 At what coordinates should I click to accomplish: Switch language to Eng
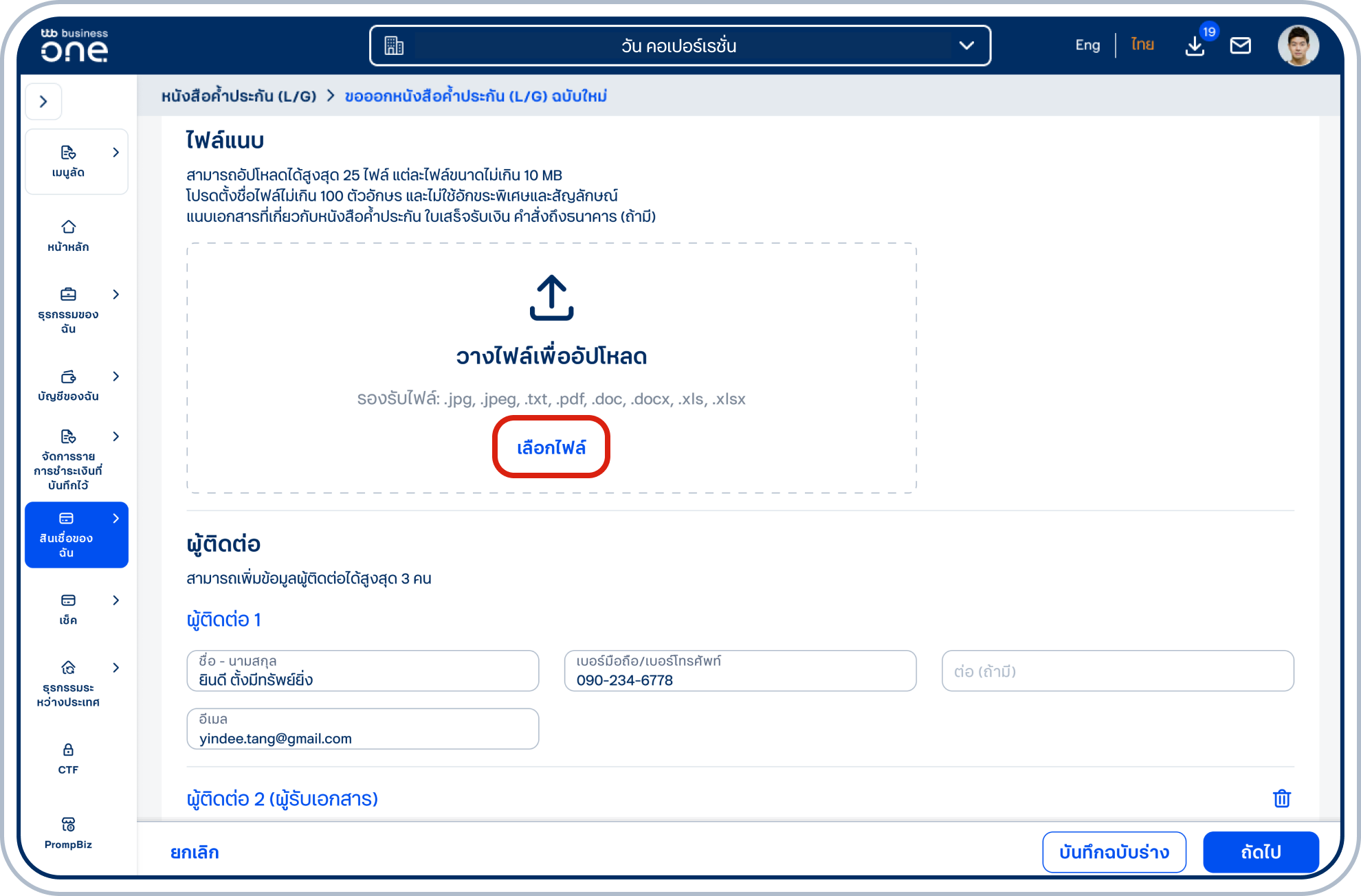point(1087,45)
